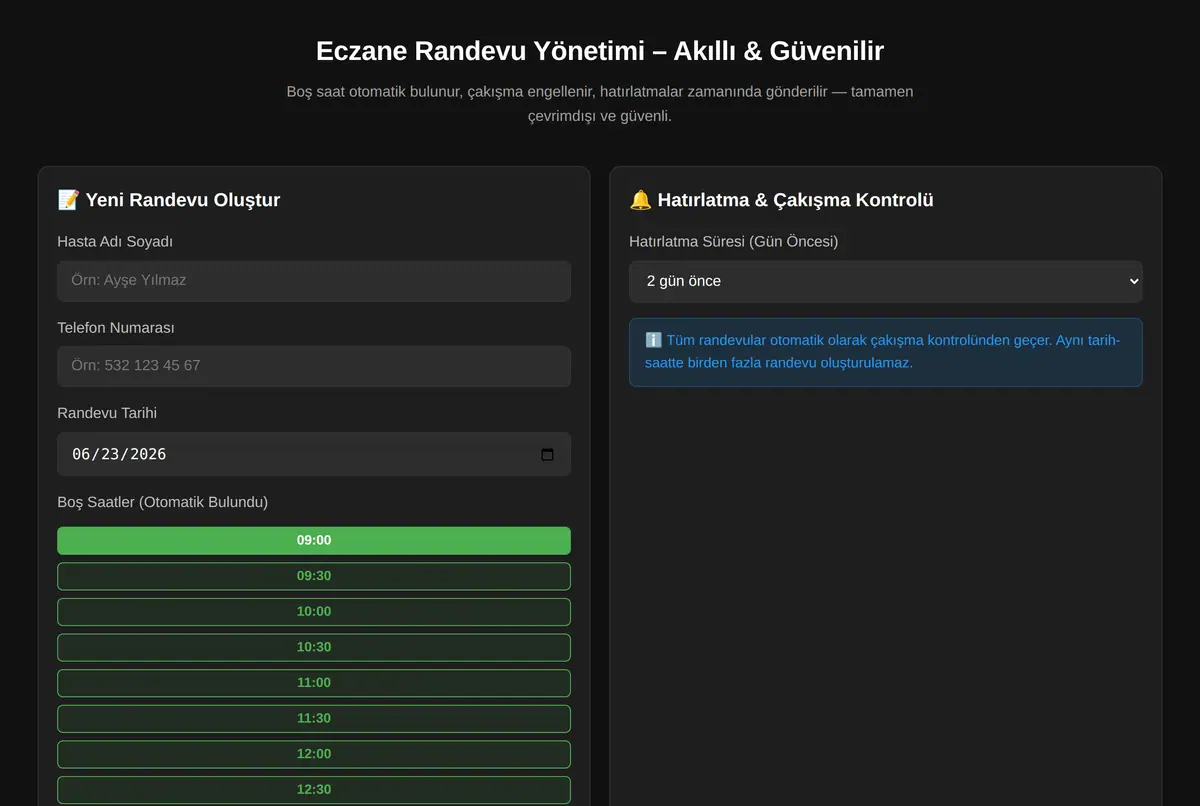Focus the Telefon Numarası input field
Image resolution: width=1200 pixels, height=806 pixels.
click(x=314, y=366)
